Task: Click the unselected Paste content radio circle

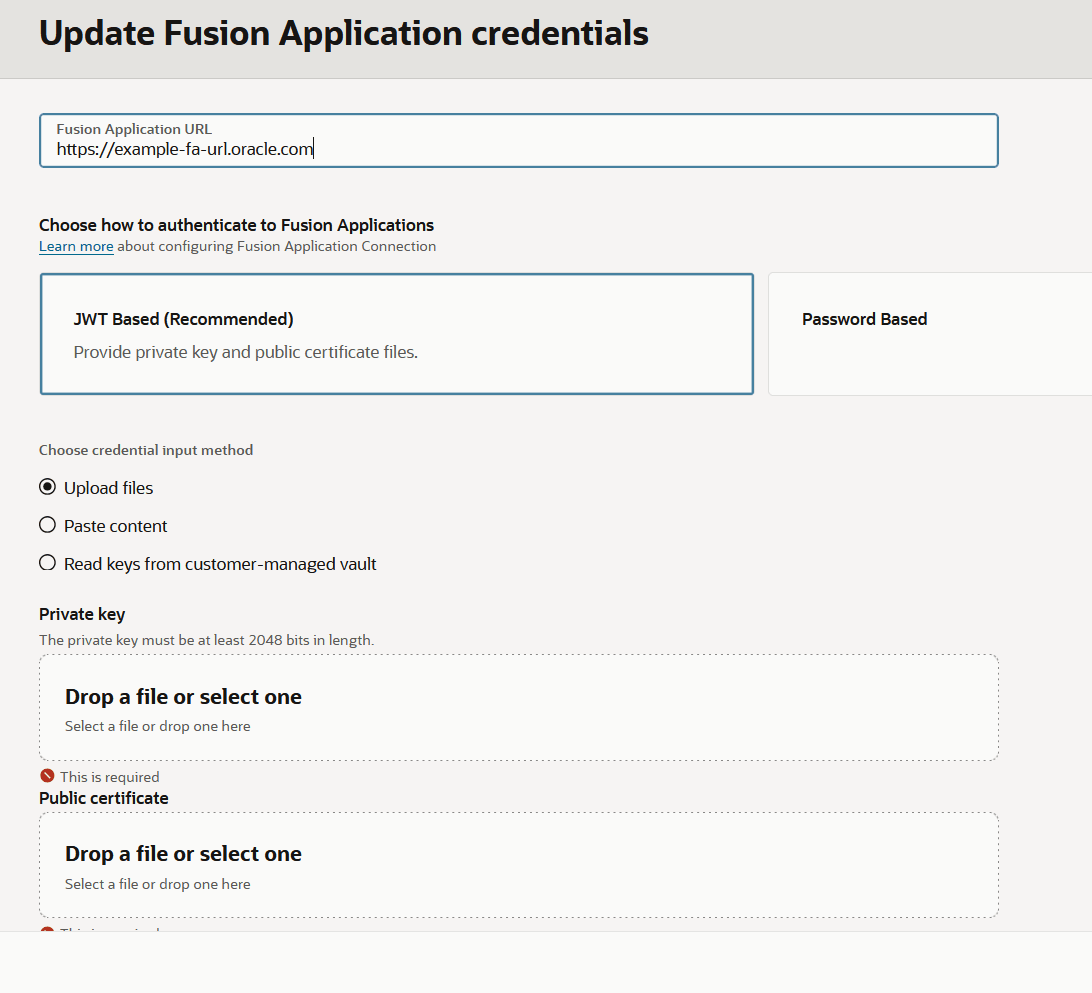Action: pyautogui.click(x=47, y=524)
